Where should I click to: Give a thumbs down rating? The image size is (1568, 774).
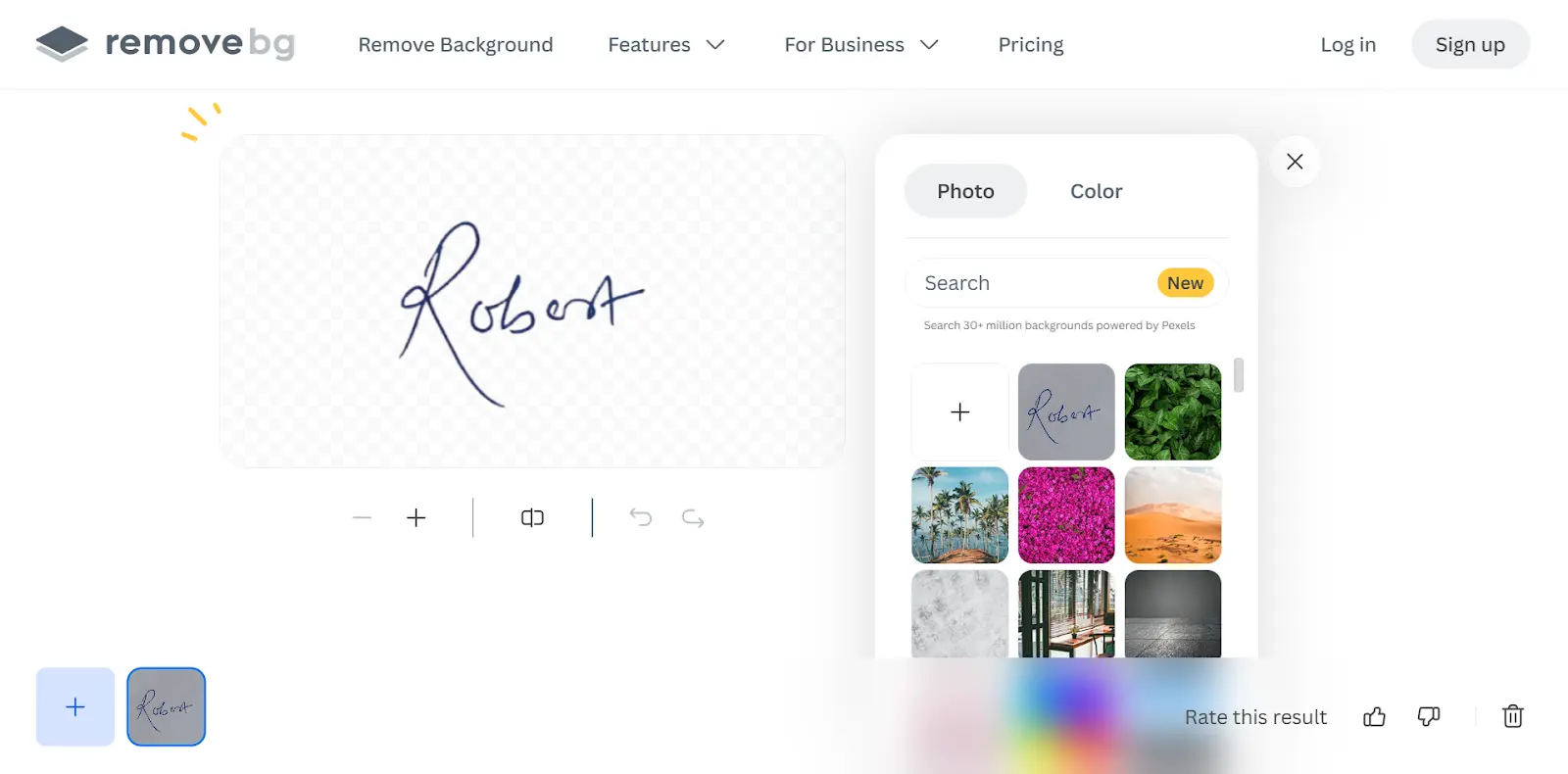(x=1429, y=716)
